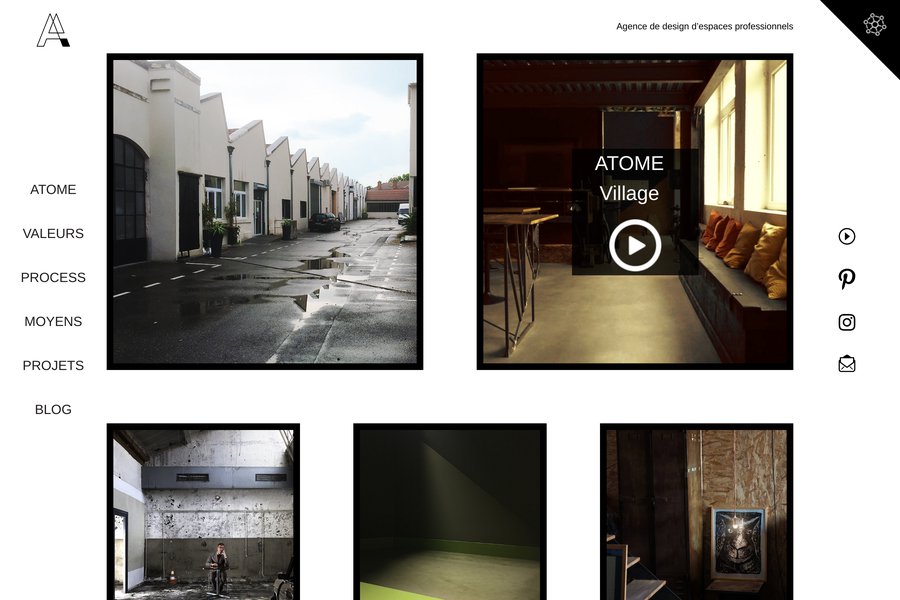Open the VALEURS section
The width and height of the screenshot is (900, 600).
53,234
